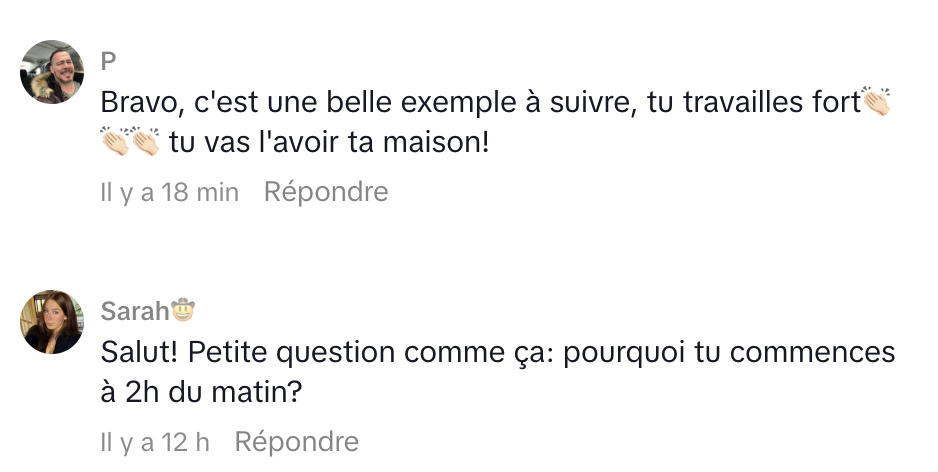Visit the 'Sarah' username profile link
Viewport: 938px width, 472px height.
134,311
